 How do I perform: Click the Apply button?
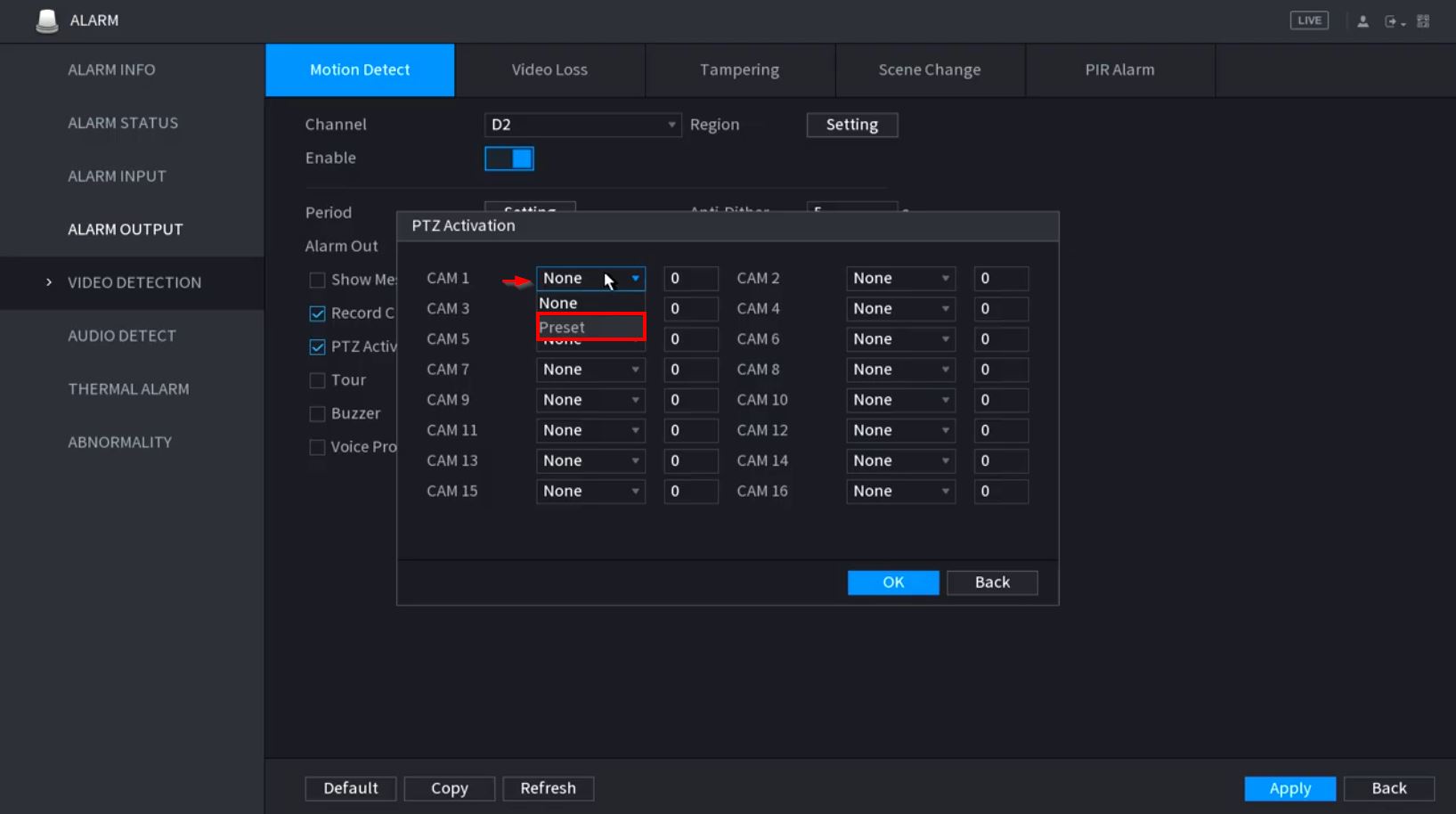(x=1289, y=788)
